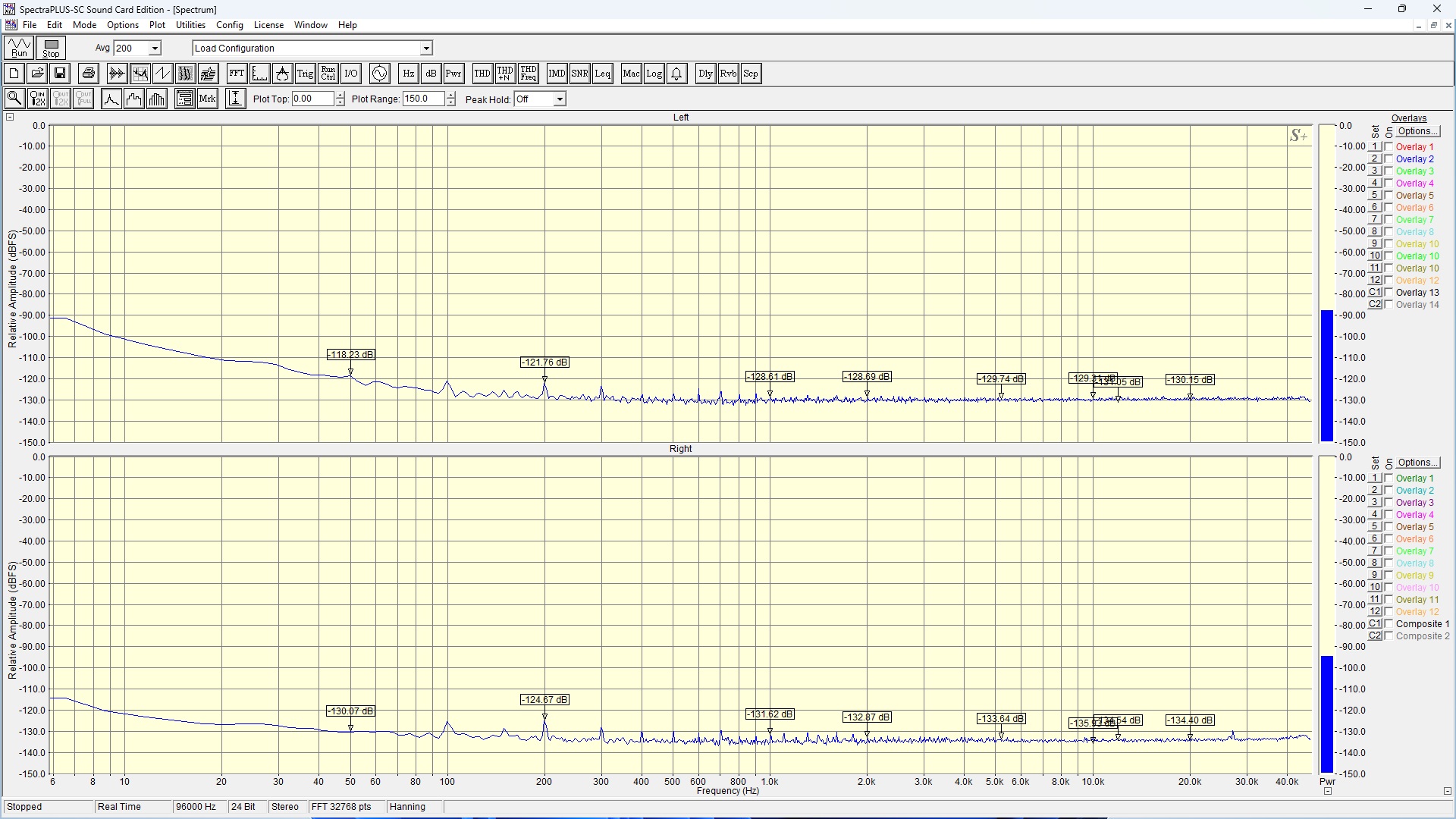Viewport: 1456px width, 819px height.
Task: Open the Peak Hold dropdown
Action: pyautogui.click(x=560, y=99)
